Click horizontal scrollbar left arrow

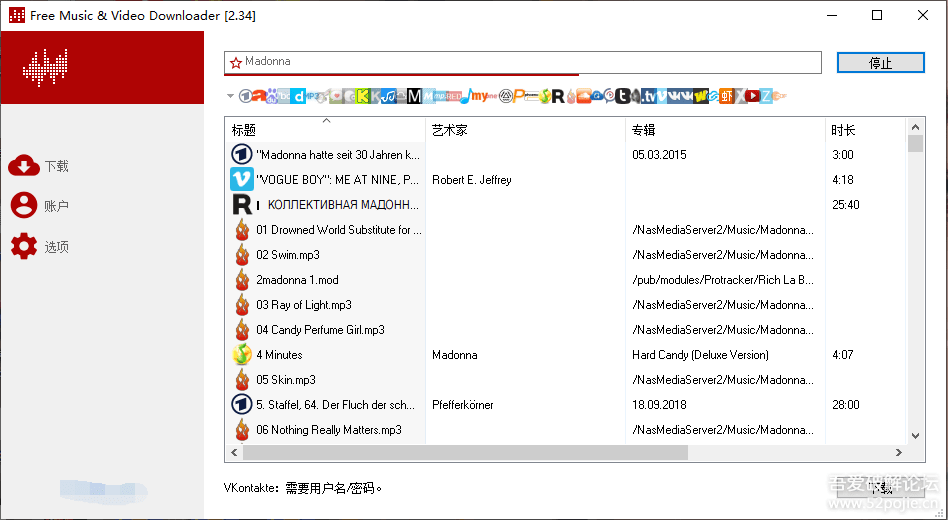coord(235,452)
